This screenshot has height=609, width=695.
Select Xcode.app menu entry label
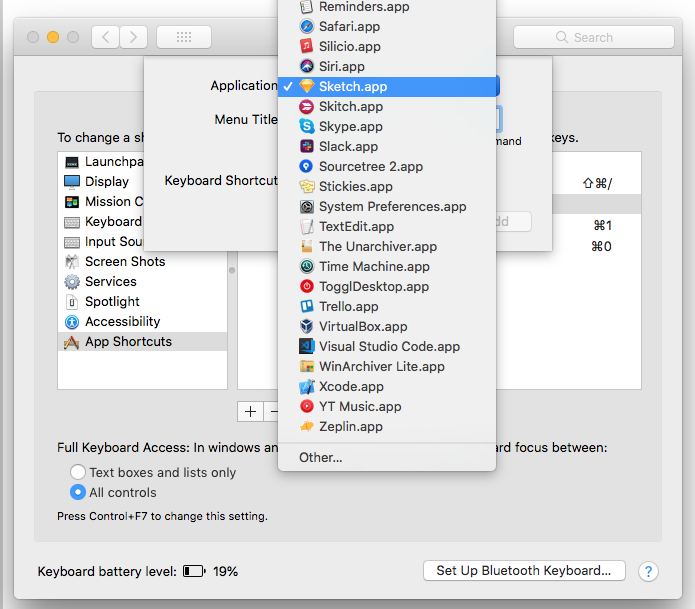[351, 386]
